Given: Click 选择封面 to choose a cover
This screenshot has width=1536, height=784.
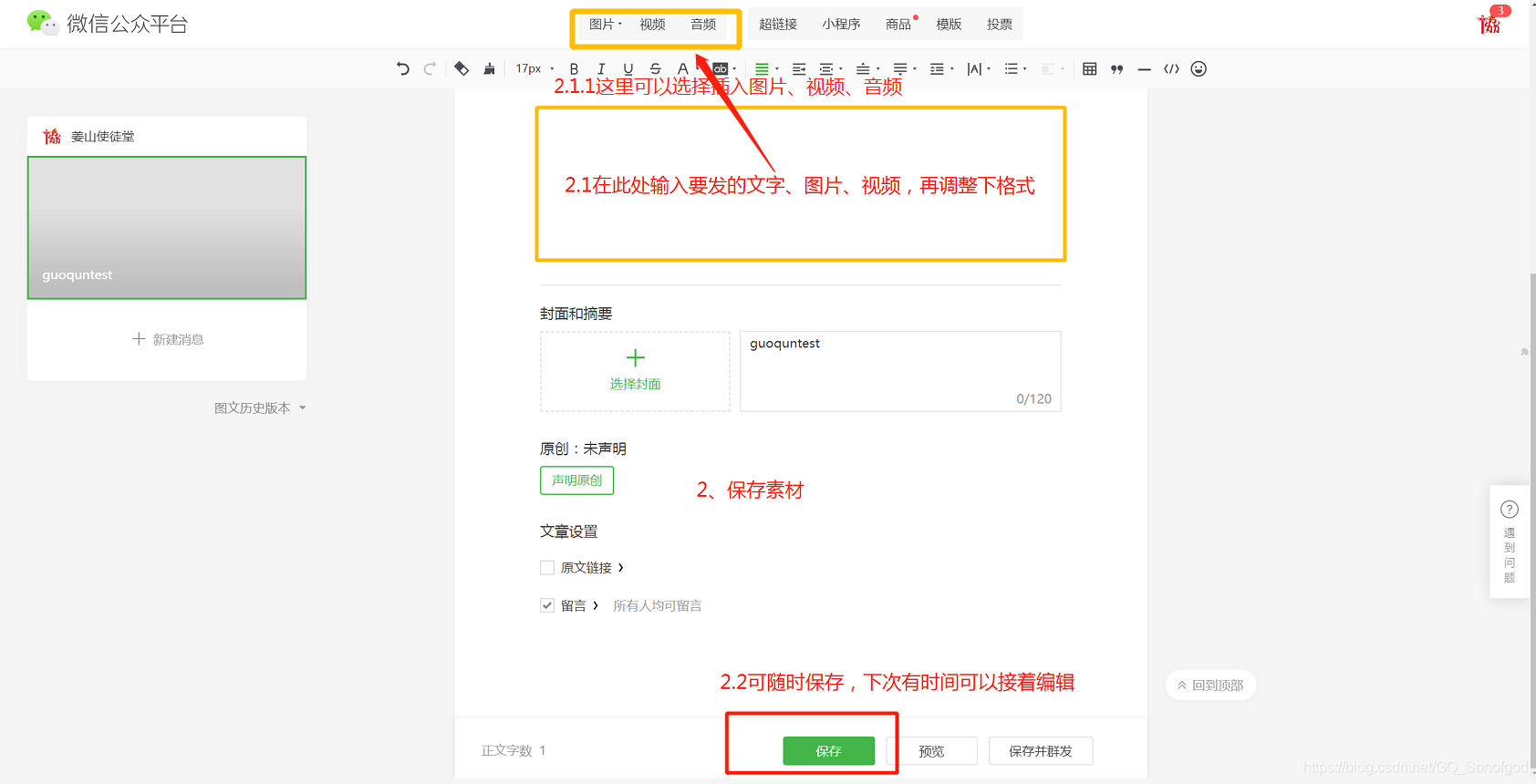Looking at the screenshot, I should click(x=635, y=371).
